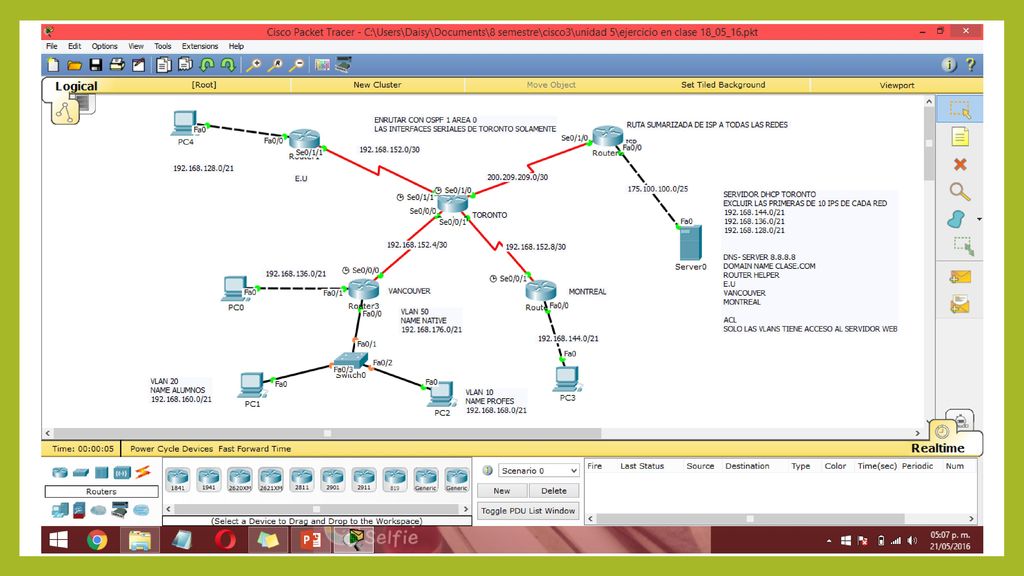Open PowerPoint from the taskbar
The width and height of the screenshot is (1024, 576).
pyautogui.click(x=311, y=540)
